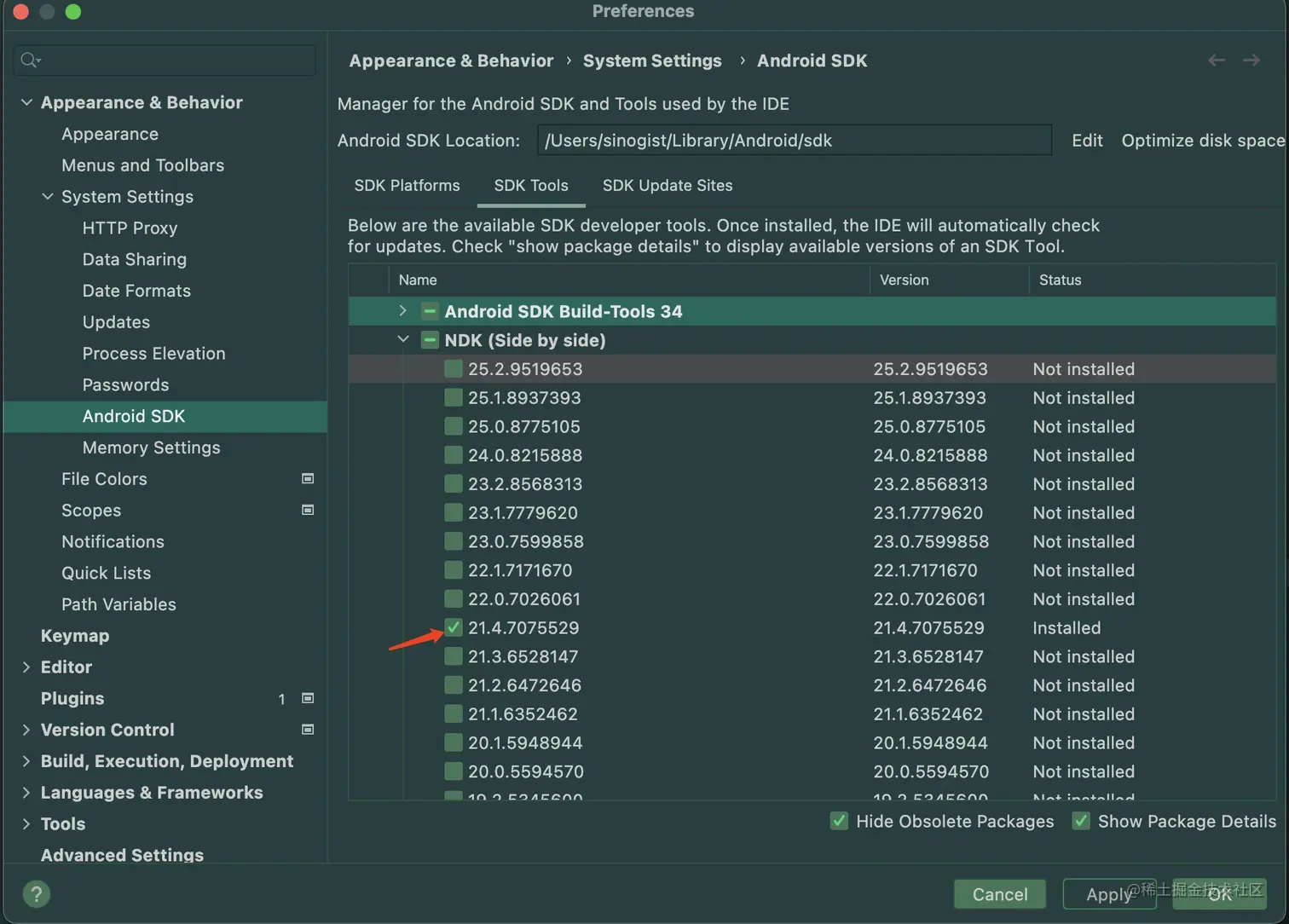
Task: Click the back navigation arrow
Action: coord(1216,60)
